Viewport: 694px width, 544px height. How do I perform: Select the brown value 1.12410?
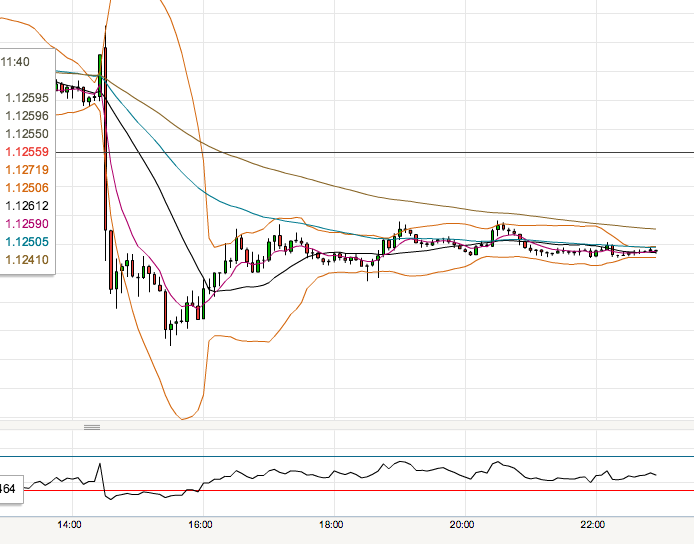tap(27, 260)
